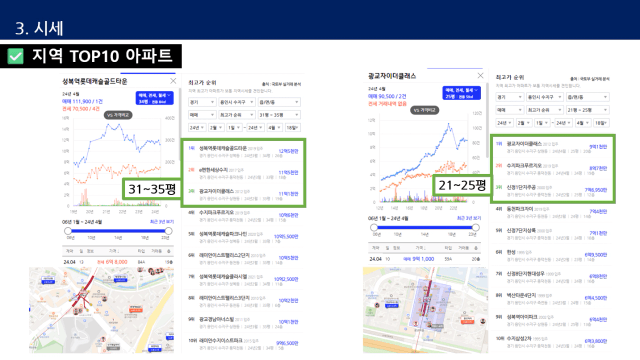Select 10위 래미안수지이스트파크 ranking row
Viewport: 640px width, 360px height.
[243, 343]
